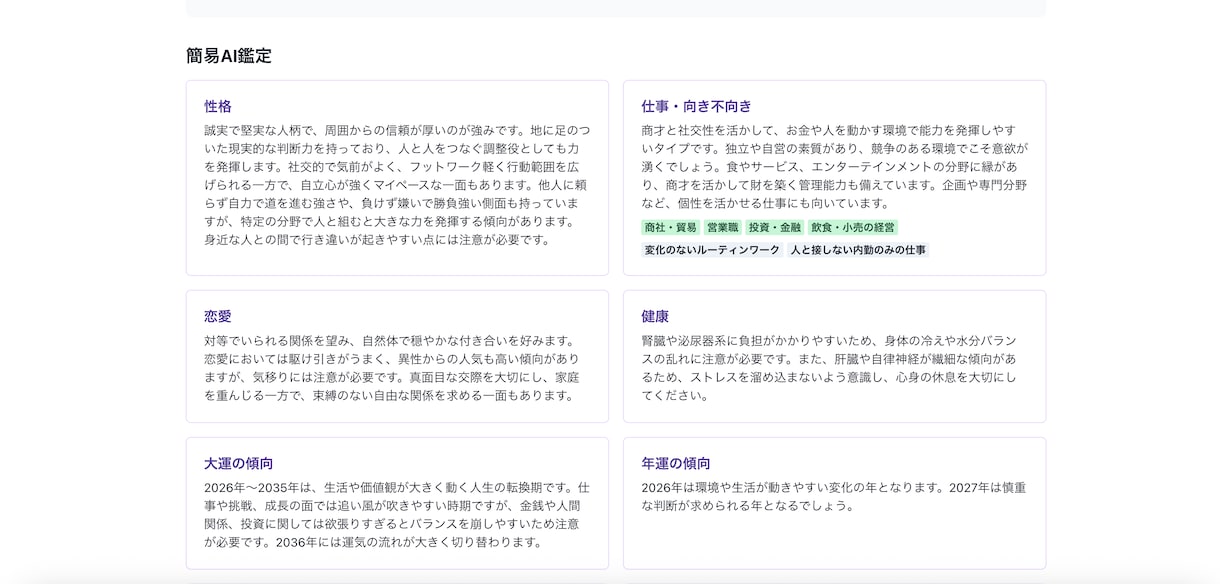The image size is (1220, 584).
Task: Click the paragraph starting 誠実で堅実な人柄で
Action: [x=397, y=185]
